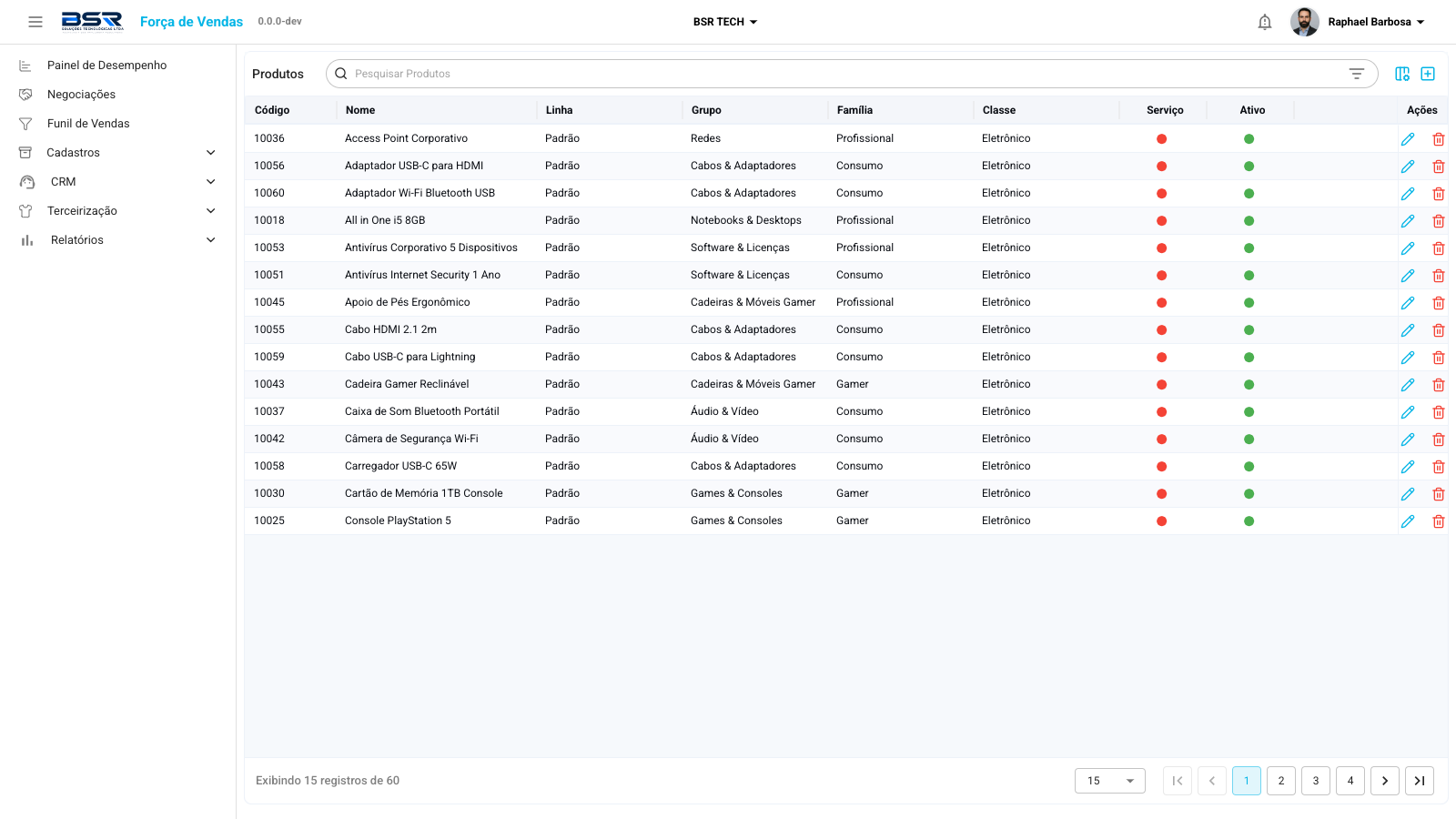Click the Painel de Desempenho sidebar icon
The height and width of the screenshot is (819, 1456).
click(25, 66)
